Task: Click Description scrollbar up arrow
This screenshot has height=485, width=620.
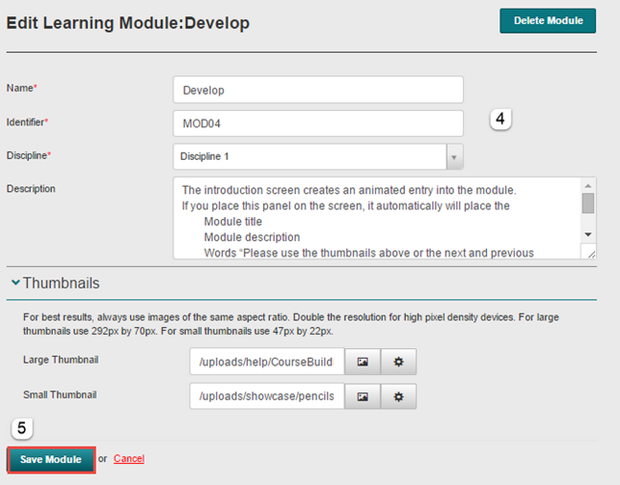Action: pos(588,186)
